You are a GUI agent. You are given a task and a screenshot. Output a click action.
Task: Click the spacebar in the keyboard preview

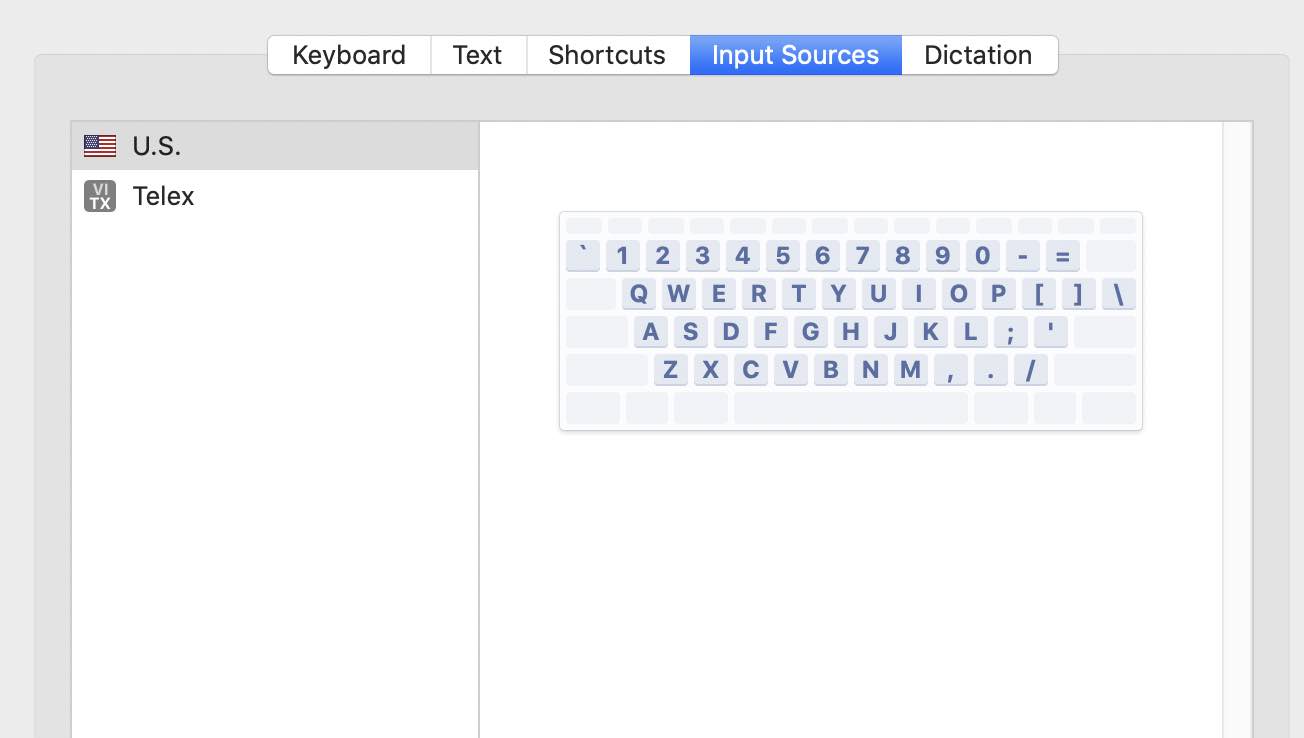pos(850,408)
